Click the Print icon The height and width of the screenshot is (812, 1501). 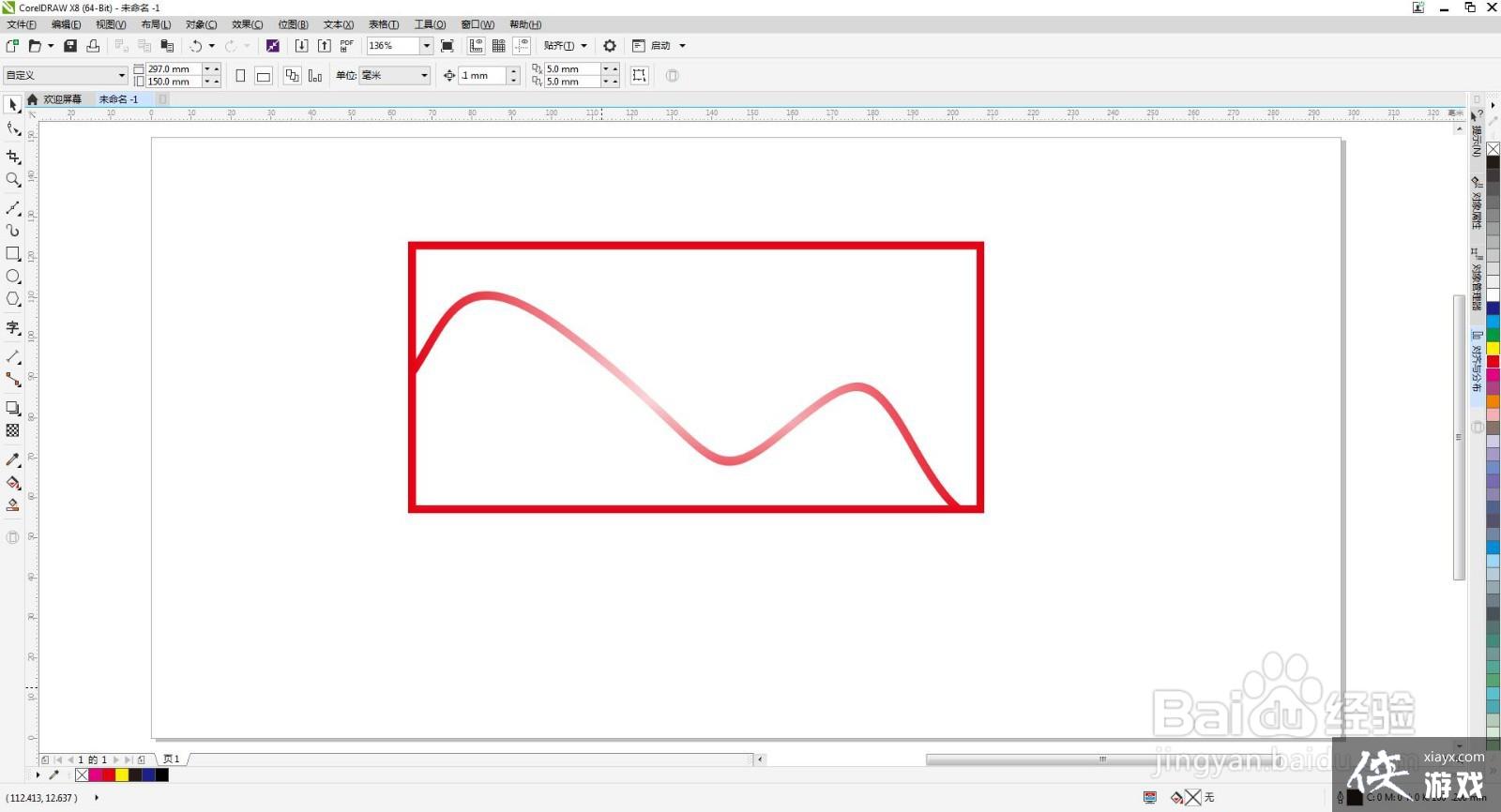93,45
